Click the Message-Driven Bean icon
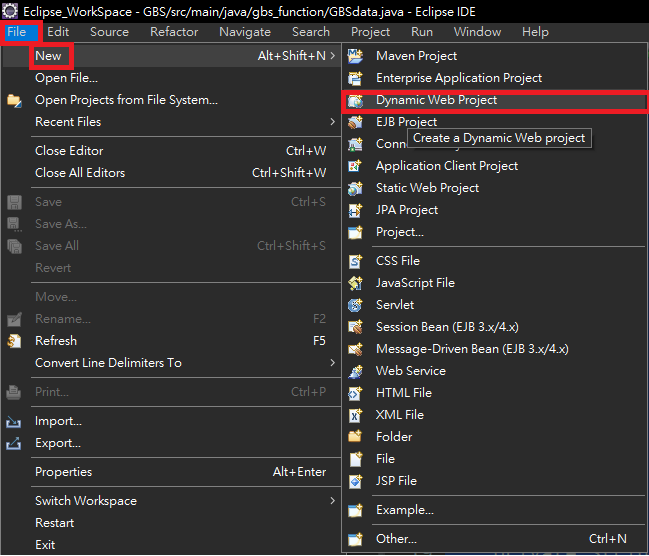Viewport: 649px width, 556px height. point(355,349)
